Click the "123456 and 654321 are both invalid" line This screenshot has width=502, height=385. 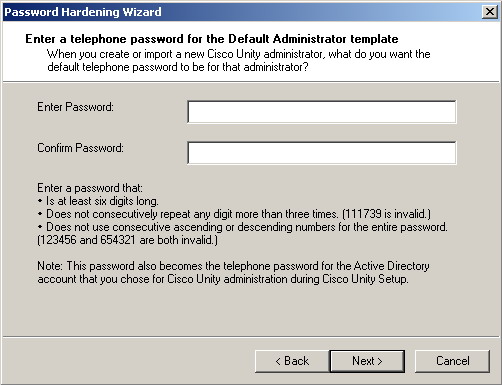tap(127, 240)
